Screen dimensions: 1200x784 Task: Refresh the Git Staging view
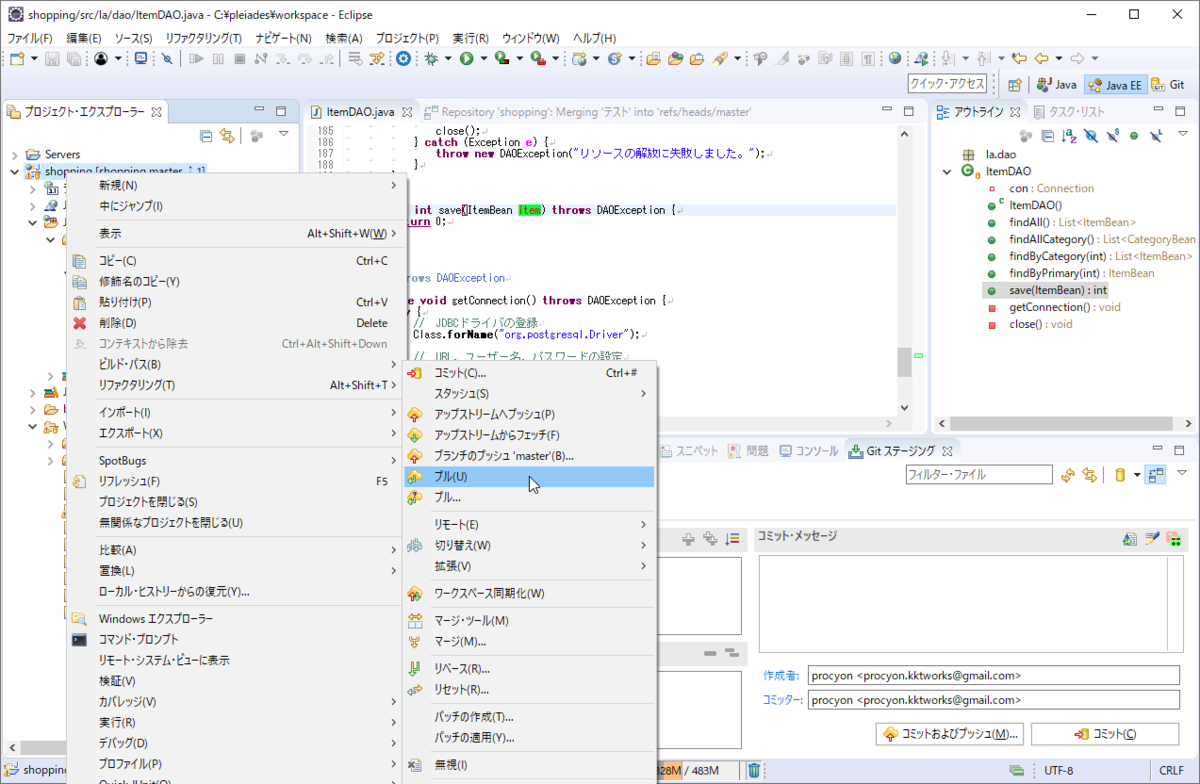[1068, 474]
